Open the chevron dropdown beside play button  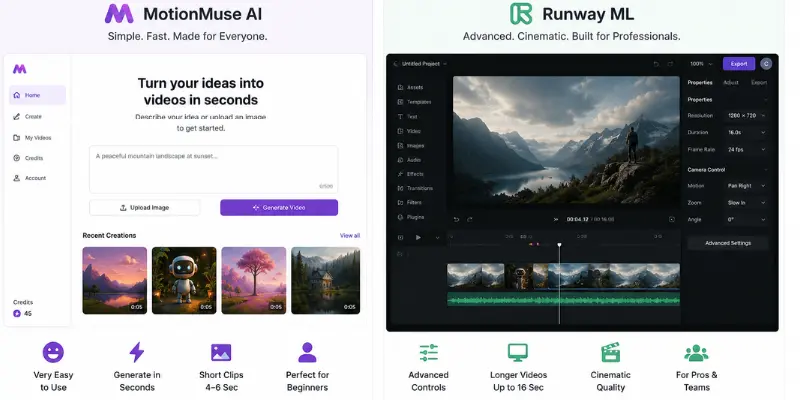coord(437,237)
